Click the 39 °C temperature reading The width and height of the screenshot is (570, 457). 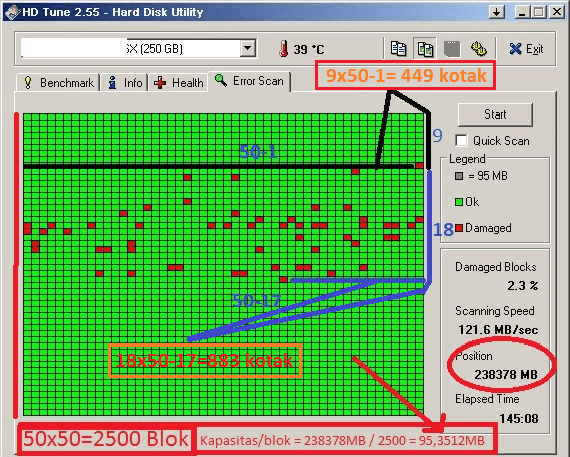point(308,49)
